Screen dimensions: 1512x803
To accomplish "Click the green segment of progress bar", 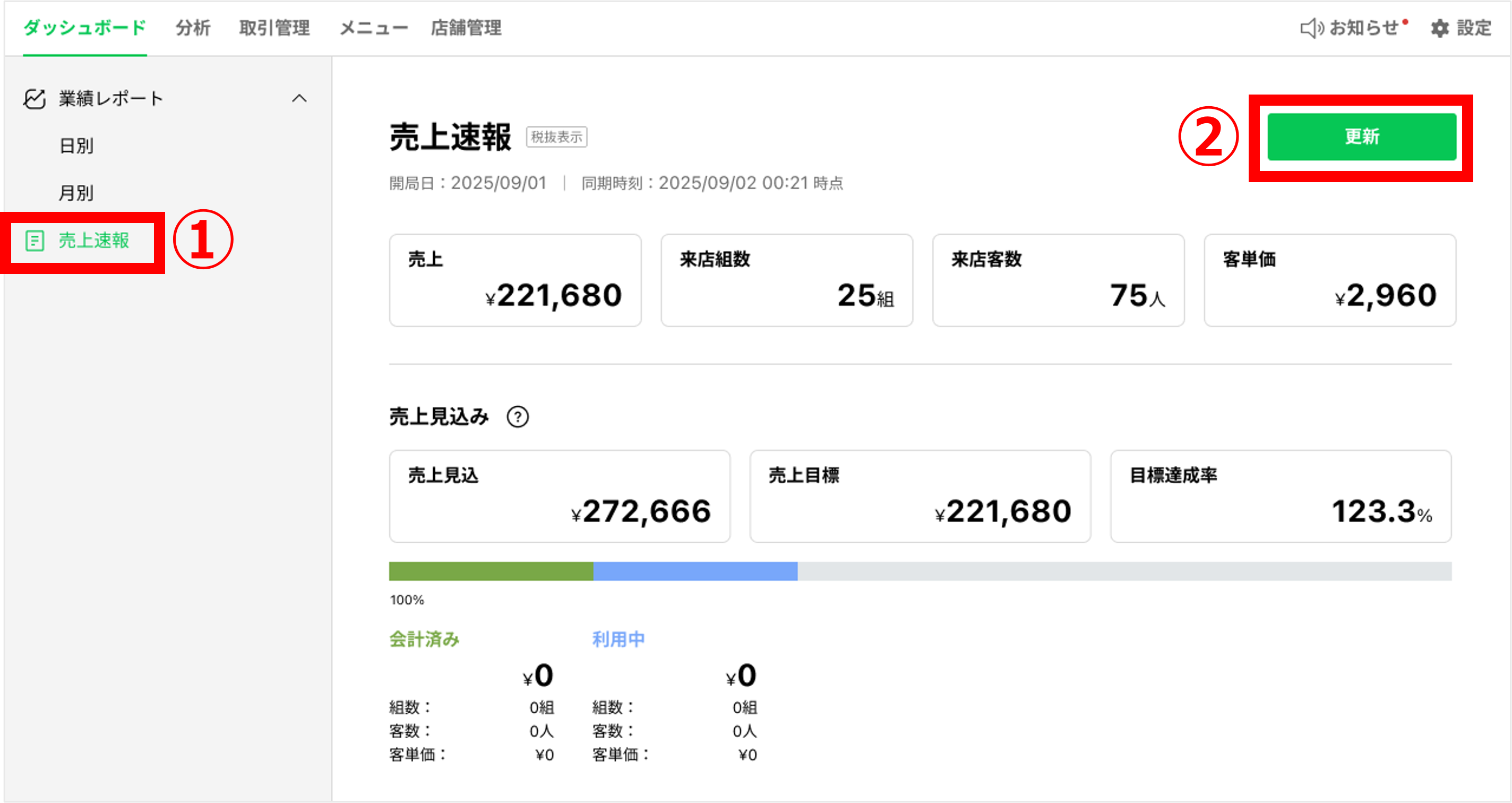I will point(491,571).
